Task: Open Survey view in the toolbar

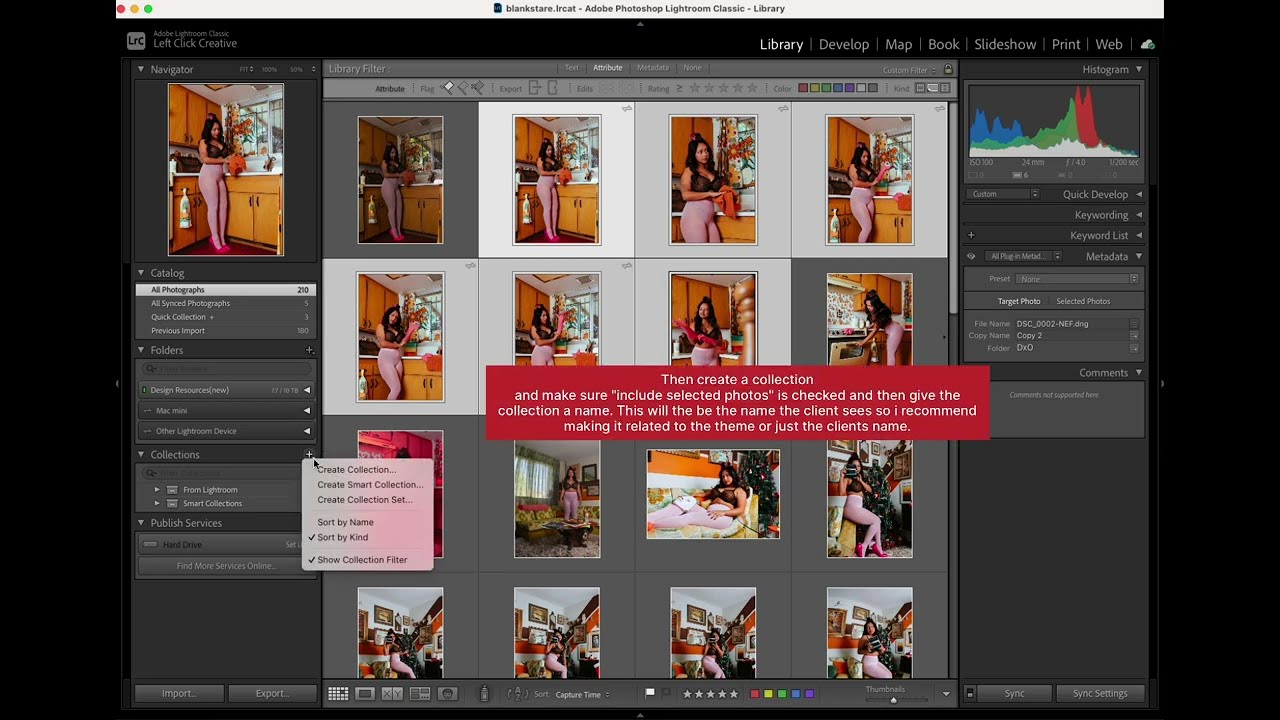Action: point(420,694)
